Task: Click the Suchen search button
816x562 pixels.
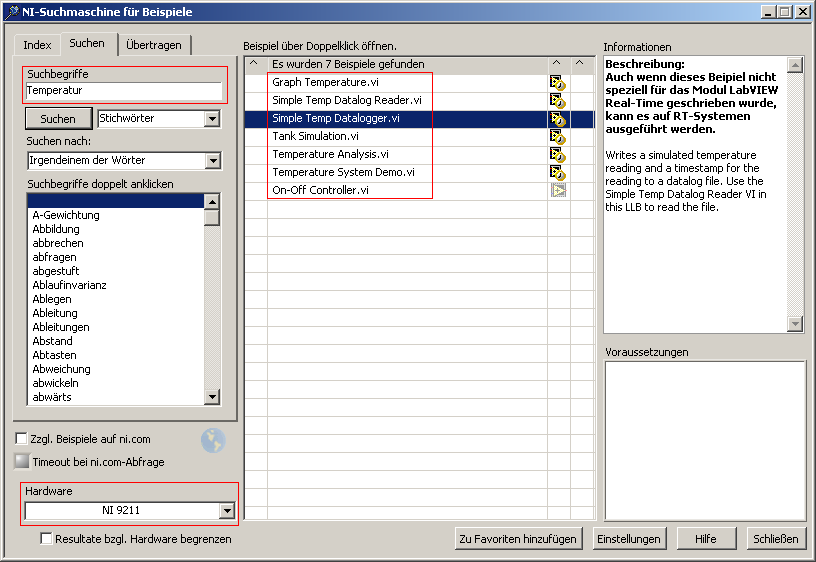Action: tap(58, 119)
